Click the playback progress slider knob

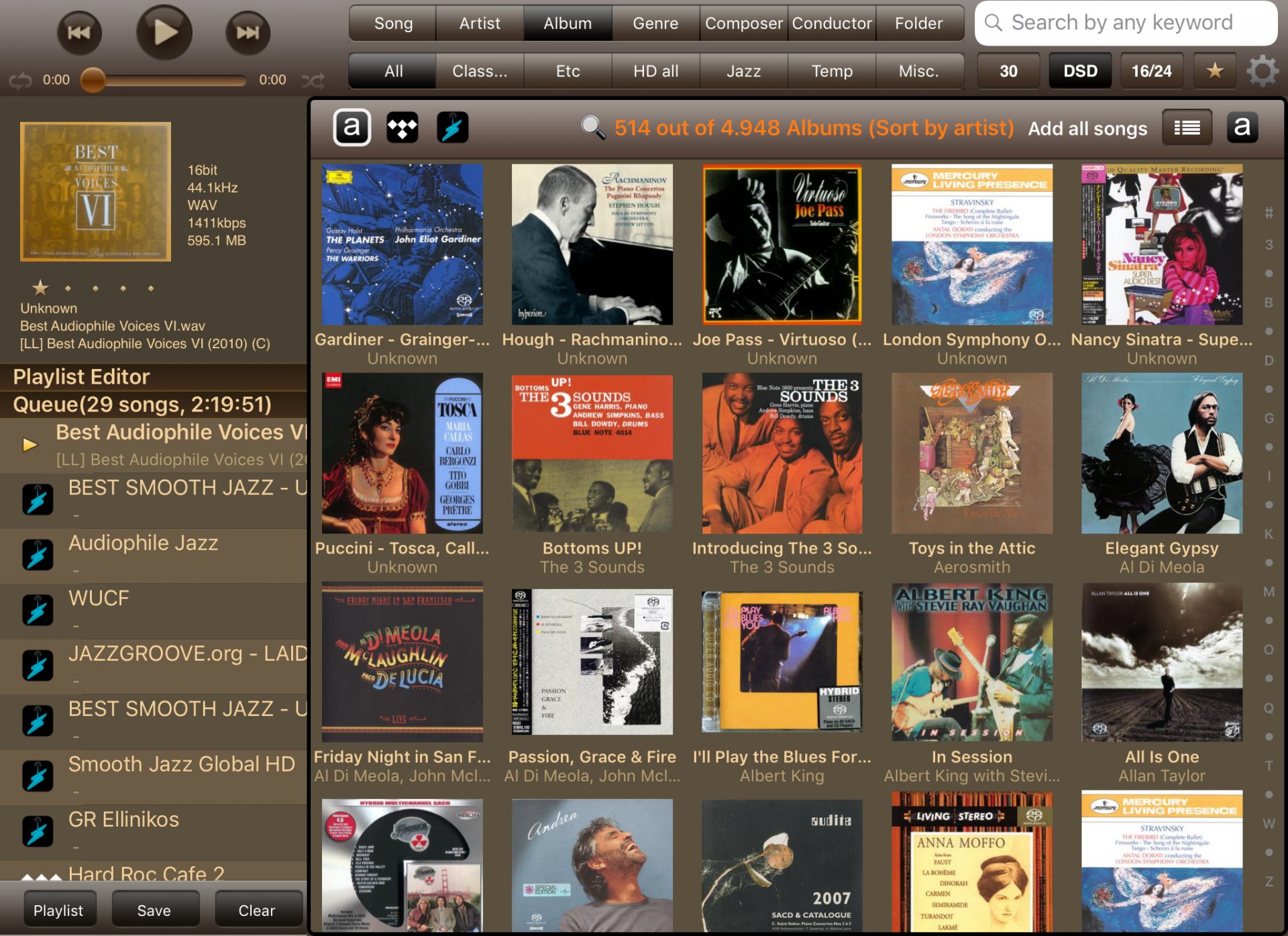tap(93, 80)
